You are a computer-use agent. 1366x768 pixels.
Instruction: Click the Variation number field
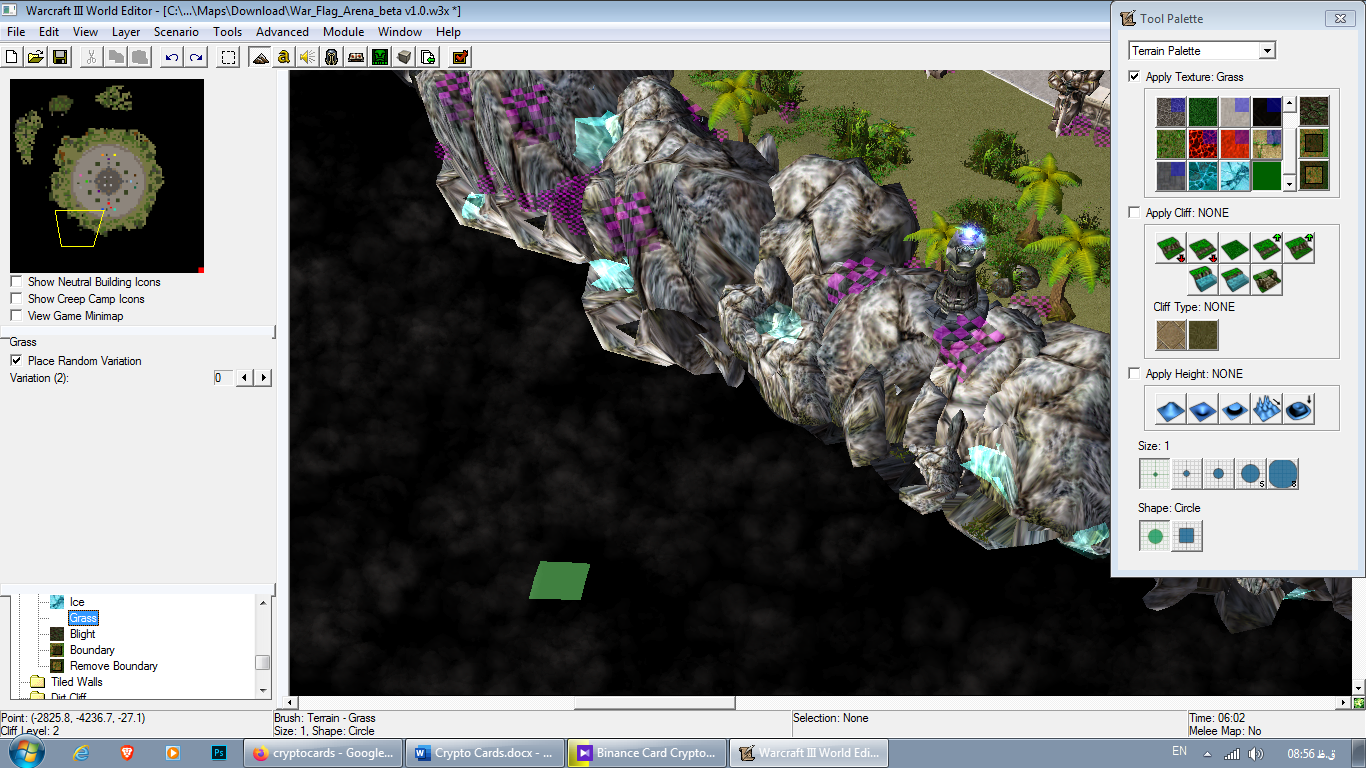pyautogui.click(x=223, y=378)
